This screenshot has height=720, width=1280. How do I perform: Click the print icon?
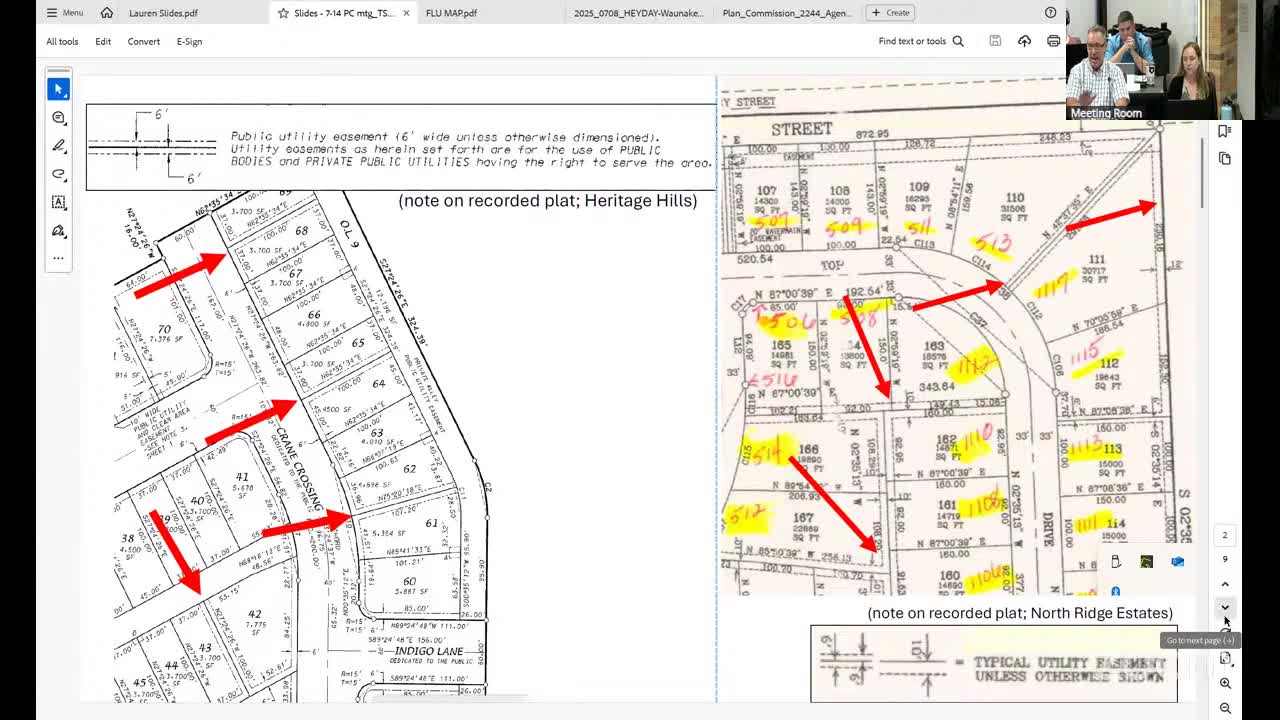(x=1053, y=41)
